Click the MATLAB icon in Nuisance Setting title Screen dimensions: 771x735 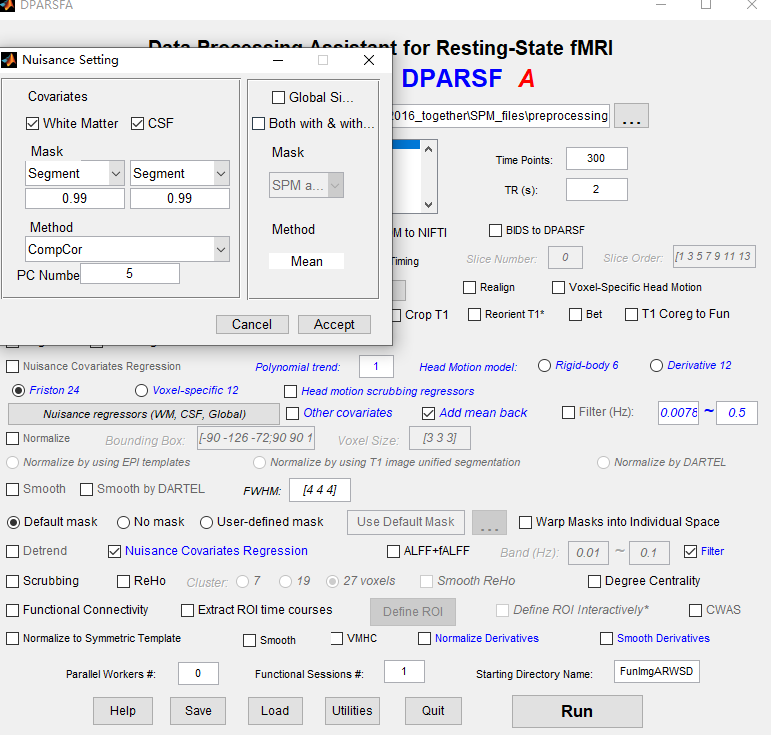pyautogui.click(x=9, y=60)
